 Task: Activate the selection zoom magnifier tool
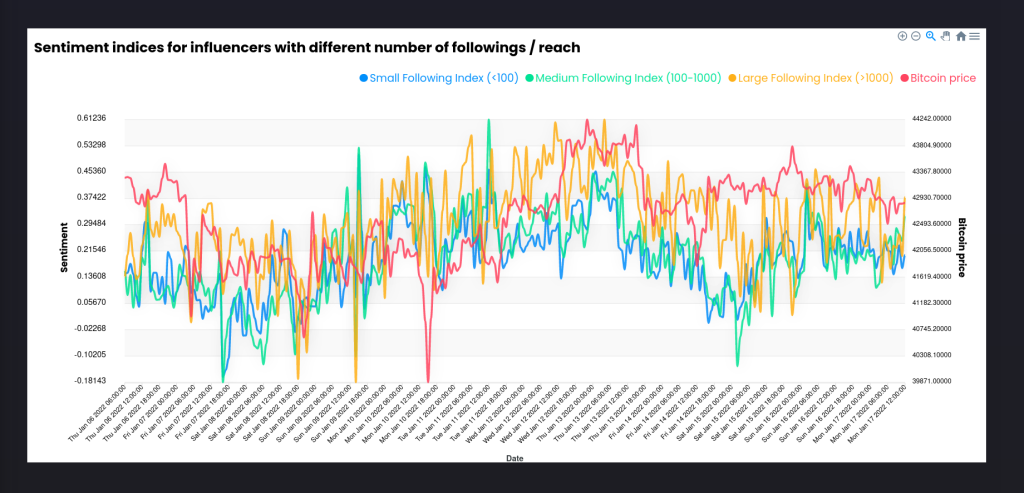931,36
